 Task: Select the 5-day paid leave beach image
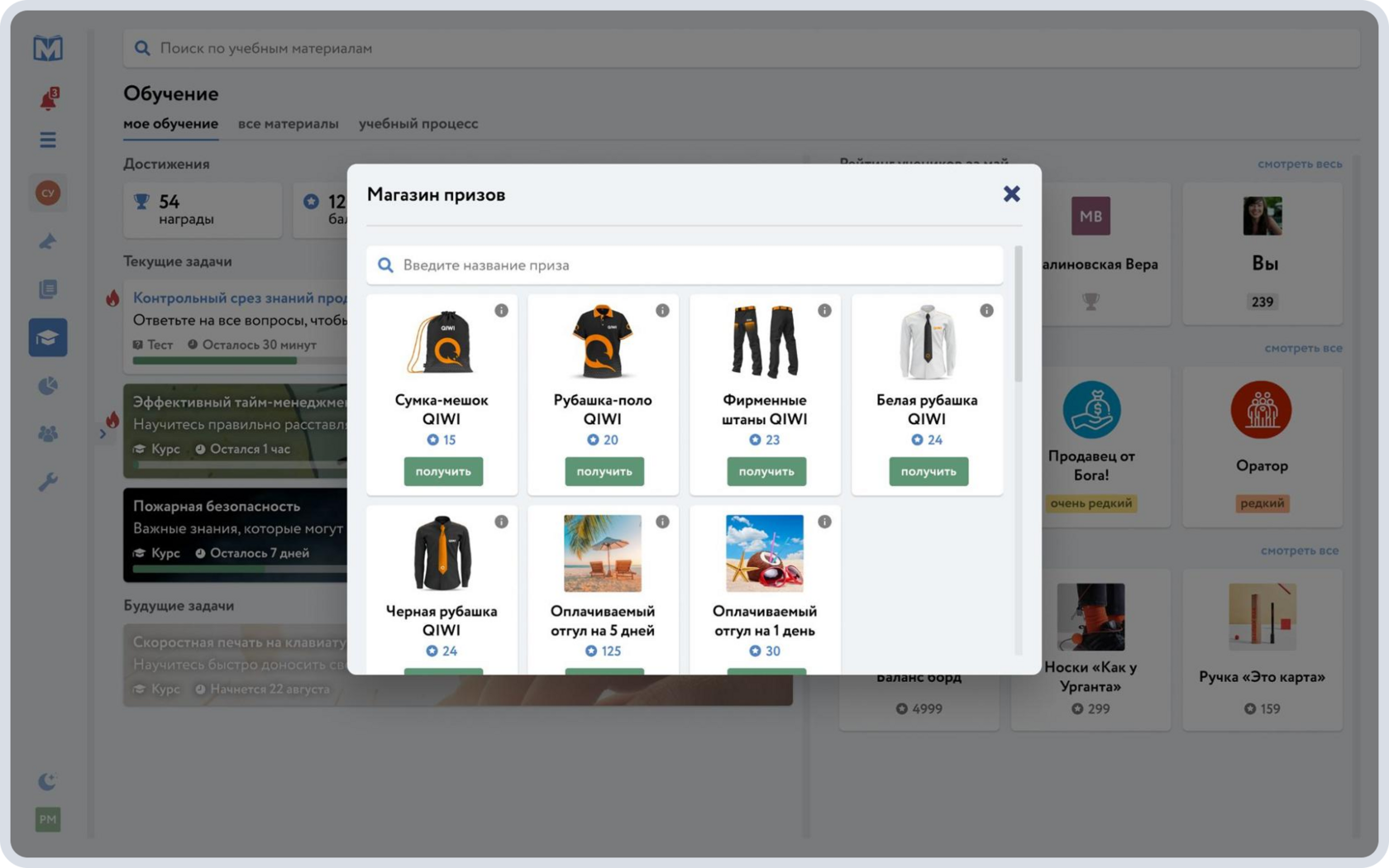coord(603,553)
